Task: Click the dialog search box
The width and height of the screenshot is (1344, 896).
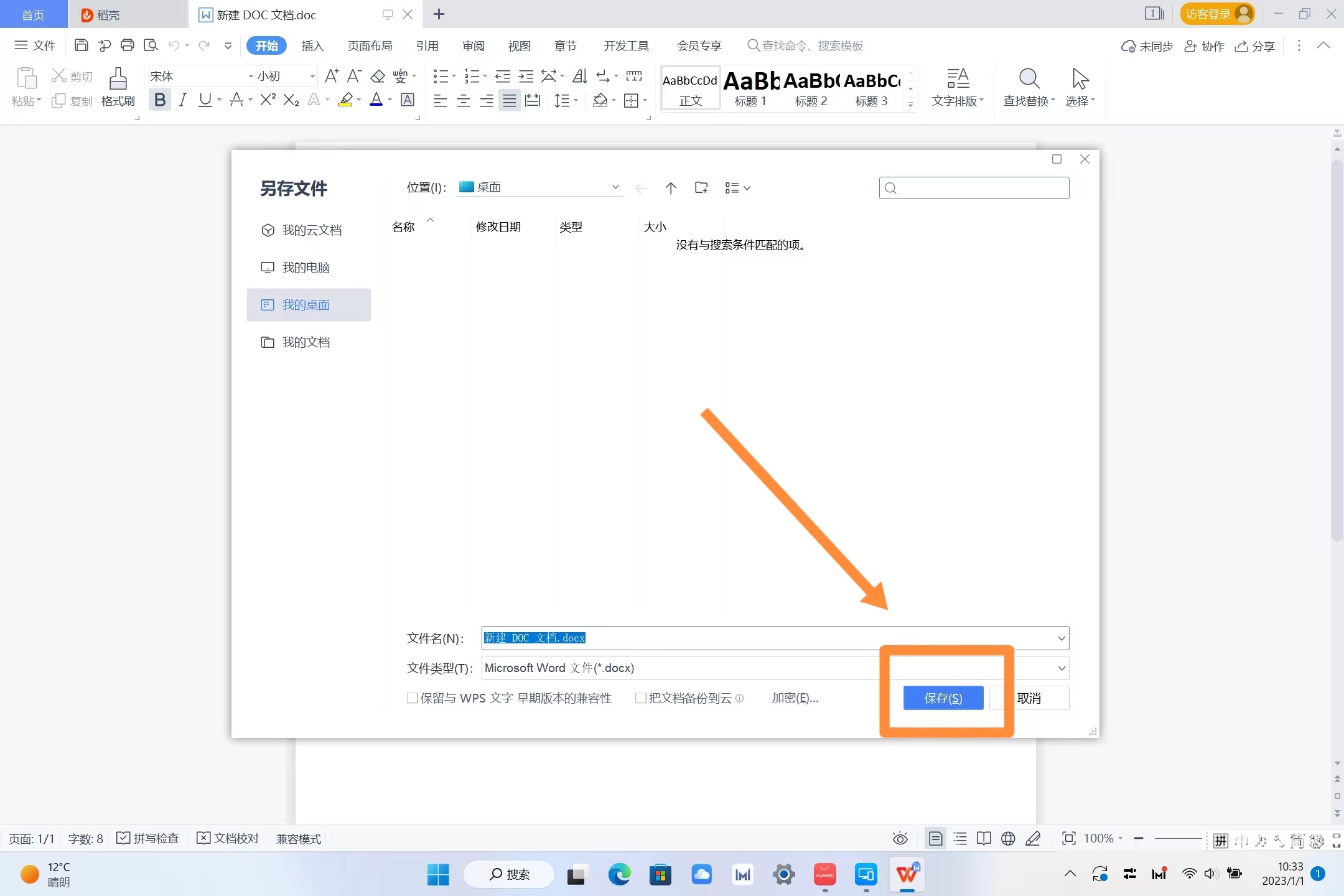Action: coord(974,188)
